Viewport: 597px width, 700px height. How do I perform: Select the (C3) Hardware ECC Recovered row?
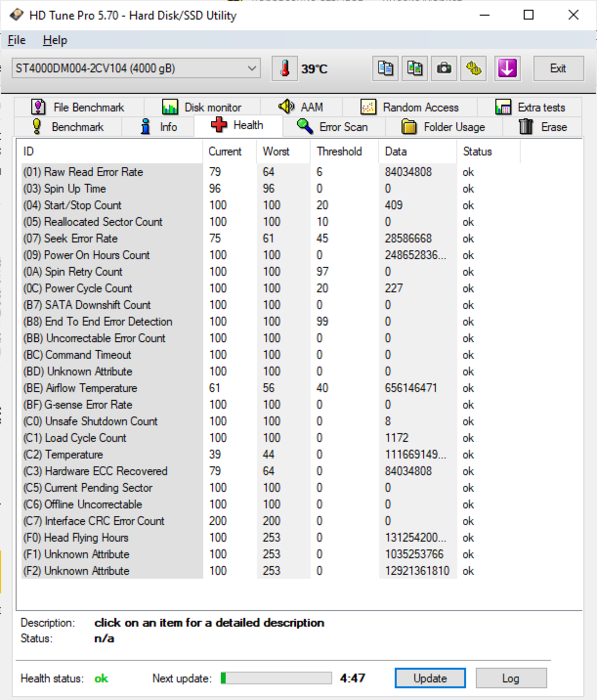click(271, 471)
